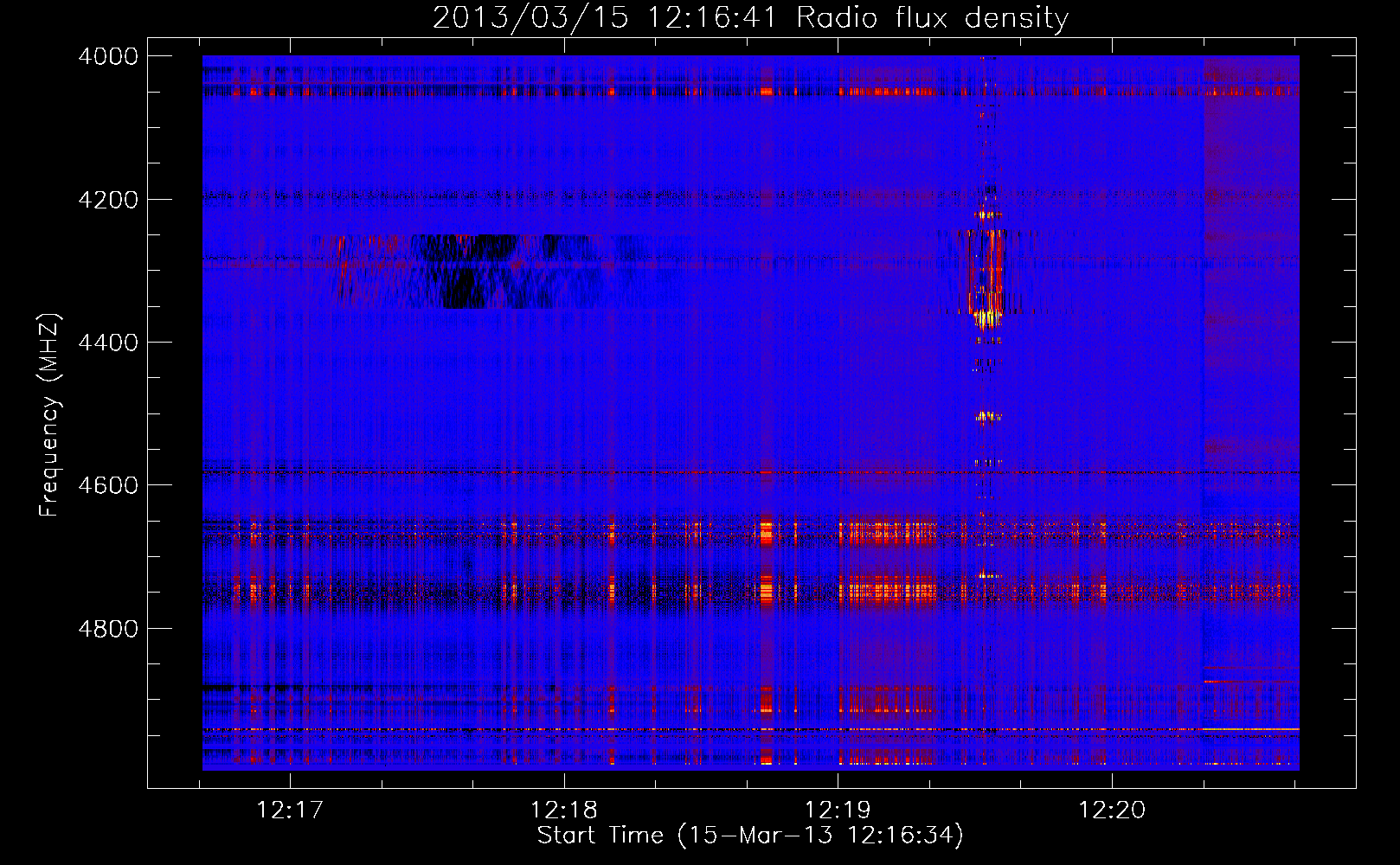Click the 4800 frequency axis label
The height and width of the screenshot is (865, 1400).
coord(108,628)
